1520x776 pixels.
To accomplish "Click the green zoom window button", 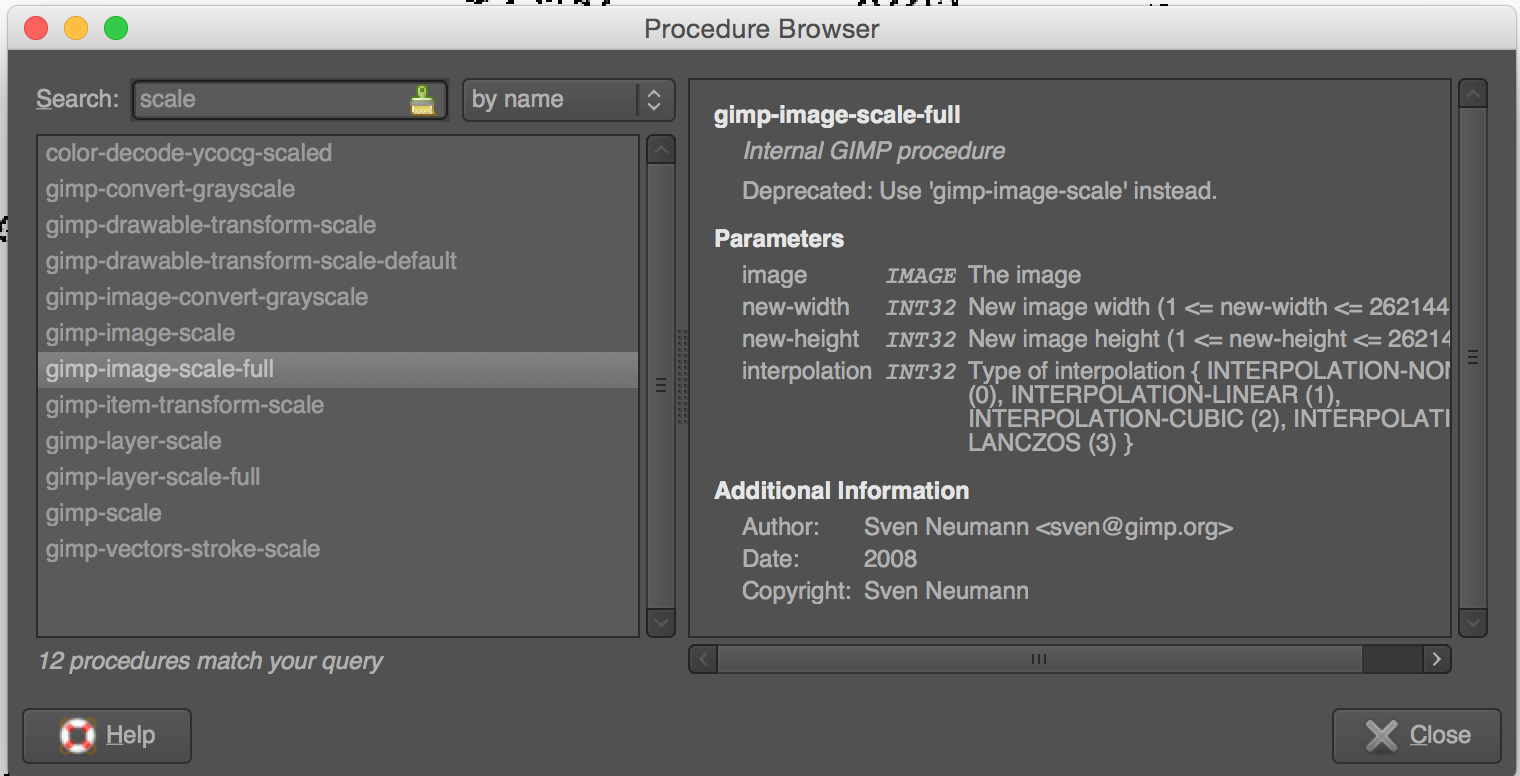I will point(116,28).
